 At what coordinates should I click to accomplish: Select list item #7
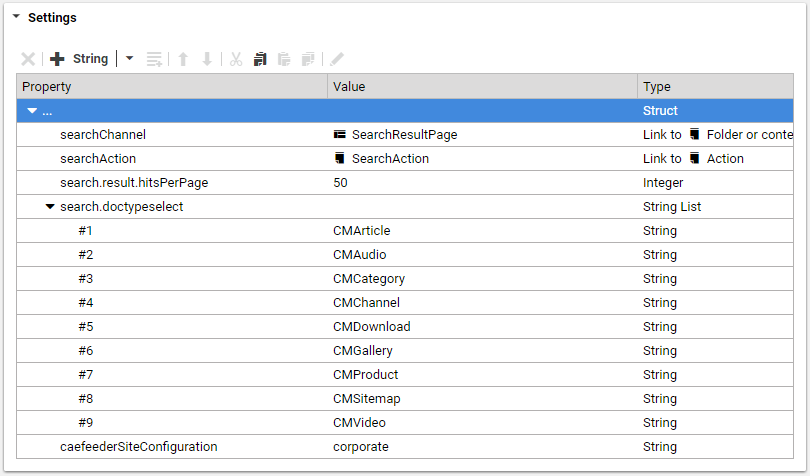pyautogui.click(x=86, y=375)
